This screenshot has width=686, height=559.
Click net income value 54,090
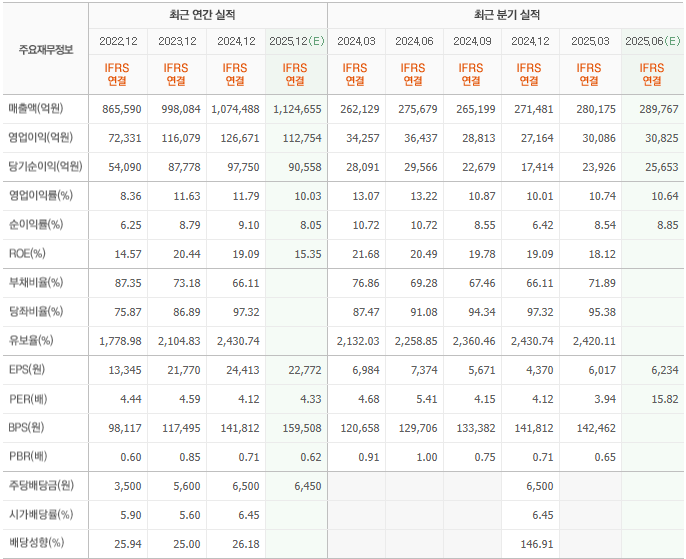tap(125, 167)
